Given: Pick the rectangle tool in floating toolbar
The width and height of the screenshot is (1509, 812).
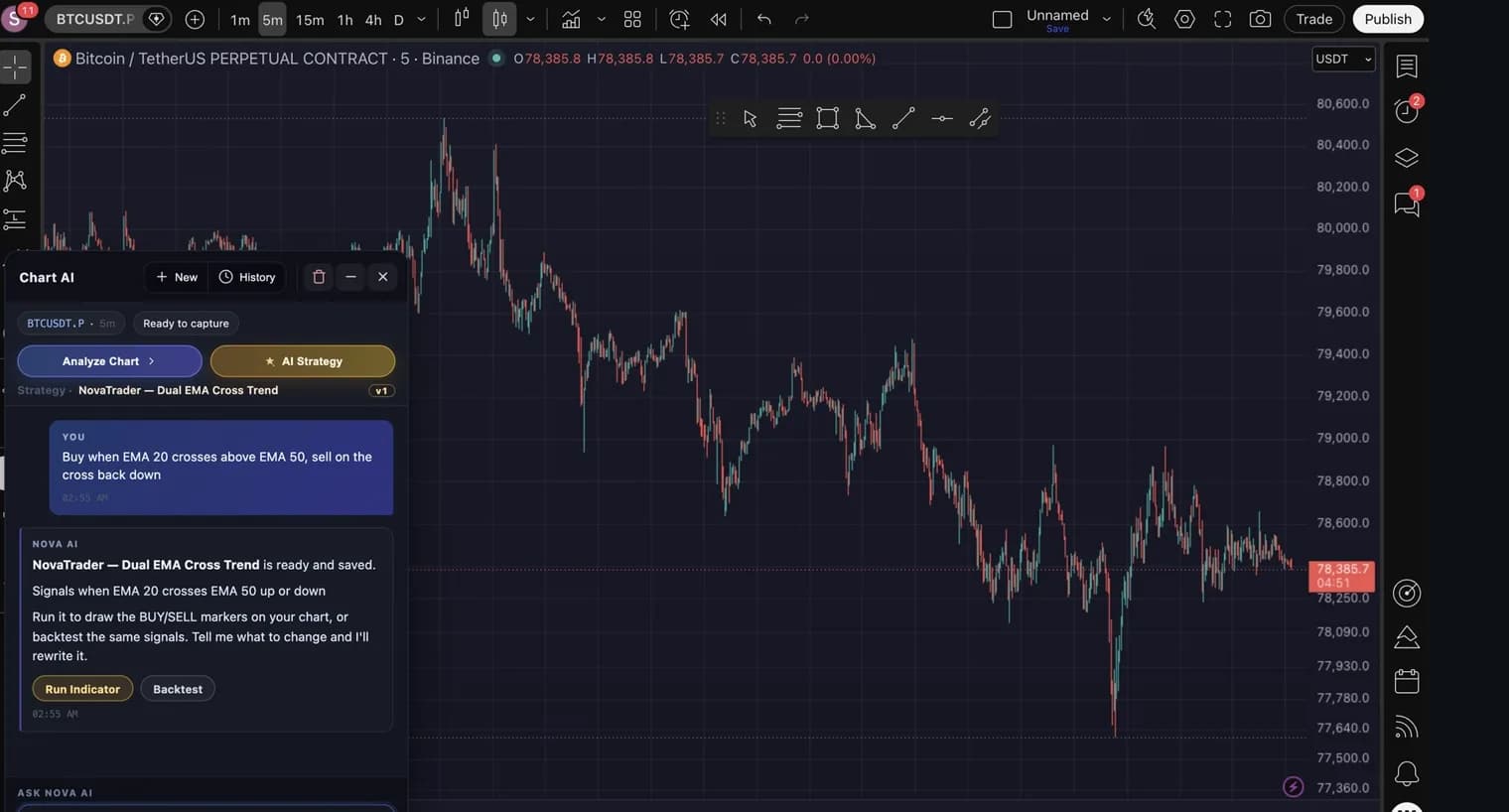Looking at the screenshot, I should coord(827,119).
